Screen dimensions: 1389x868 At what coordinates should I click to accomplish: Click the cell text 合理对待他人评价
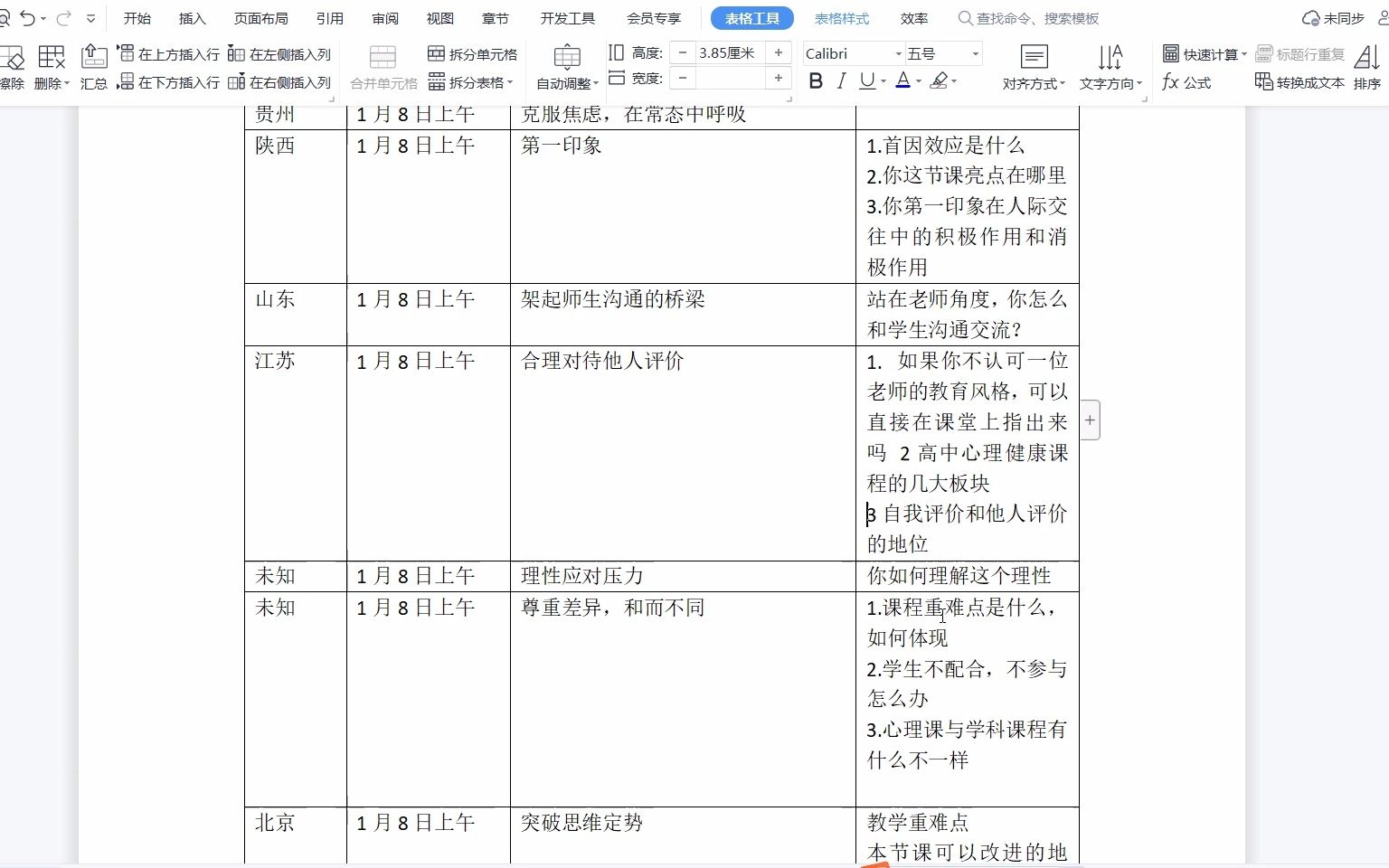[602, 361]
